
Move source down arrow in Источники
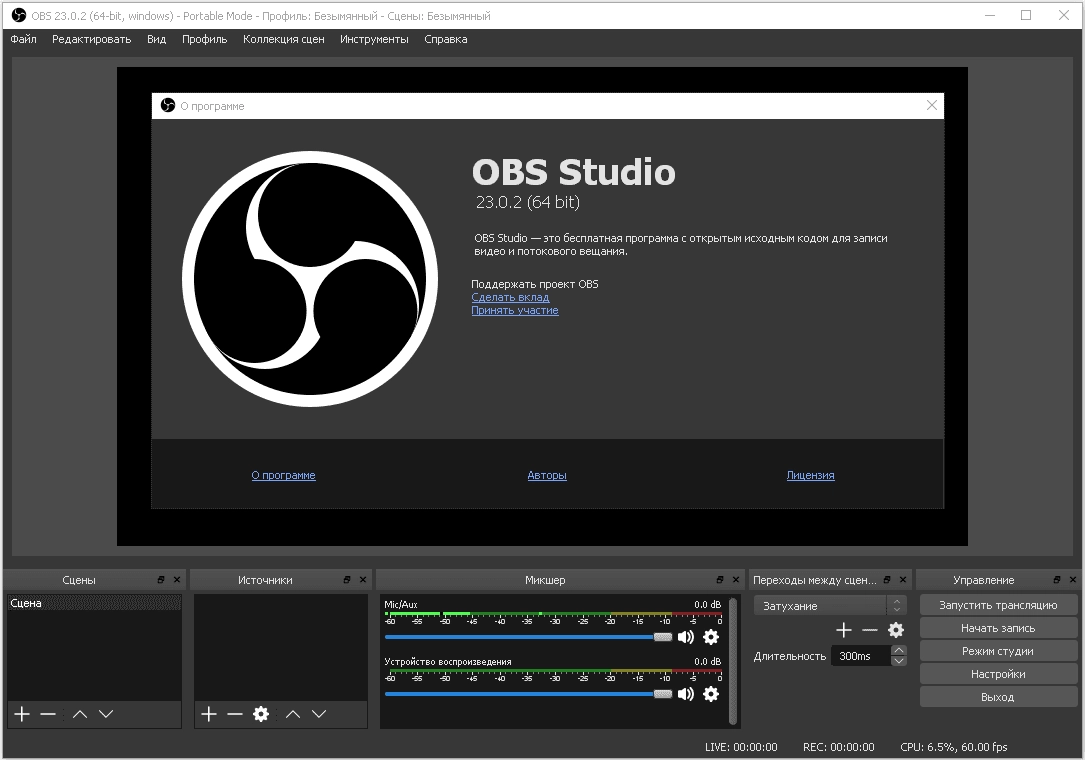(319, 714)
